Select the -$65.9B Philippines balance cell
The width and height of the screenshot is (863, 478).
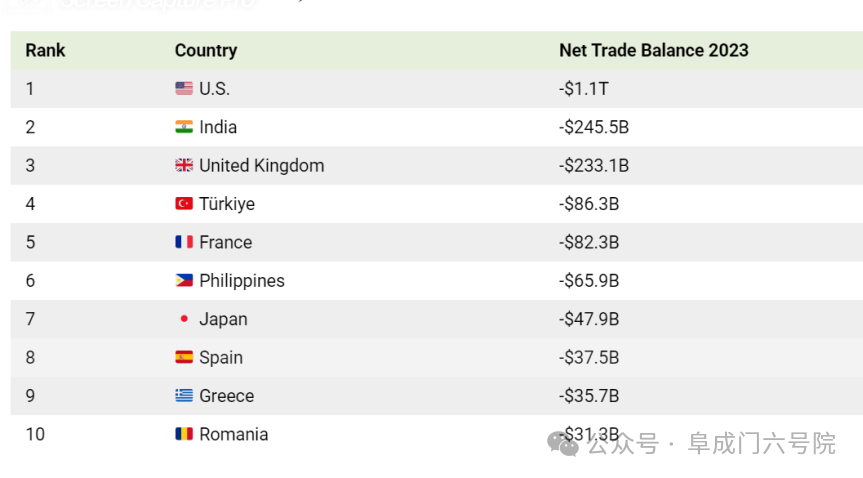click(x=588, y=280)
